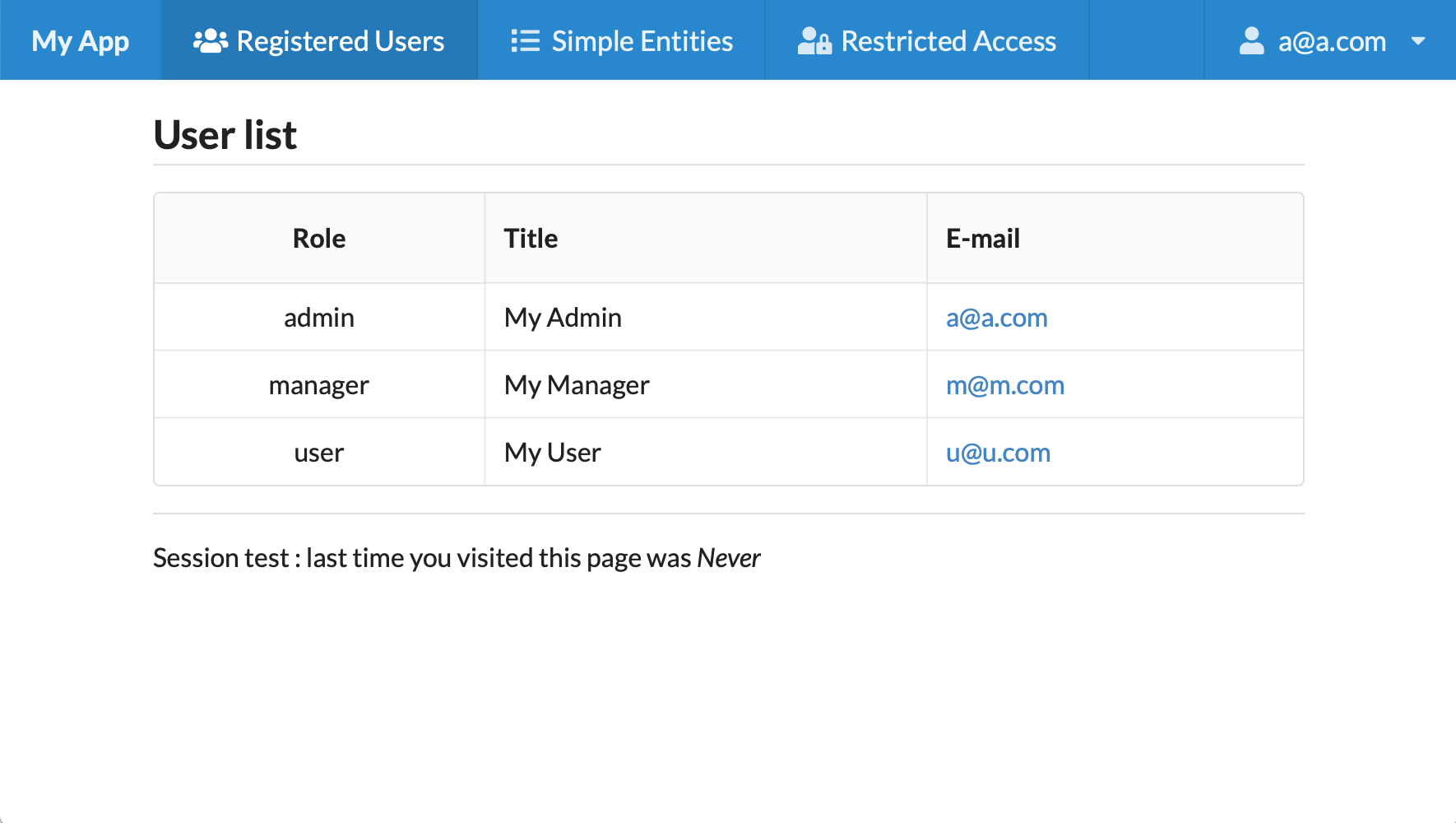Click the Restricted Access lock icon
Viewport: 1456px width, 823px height.
tap(814, 41)
